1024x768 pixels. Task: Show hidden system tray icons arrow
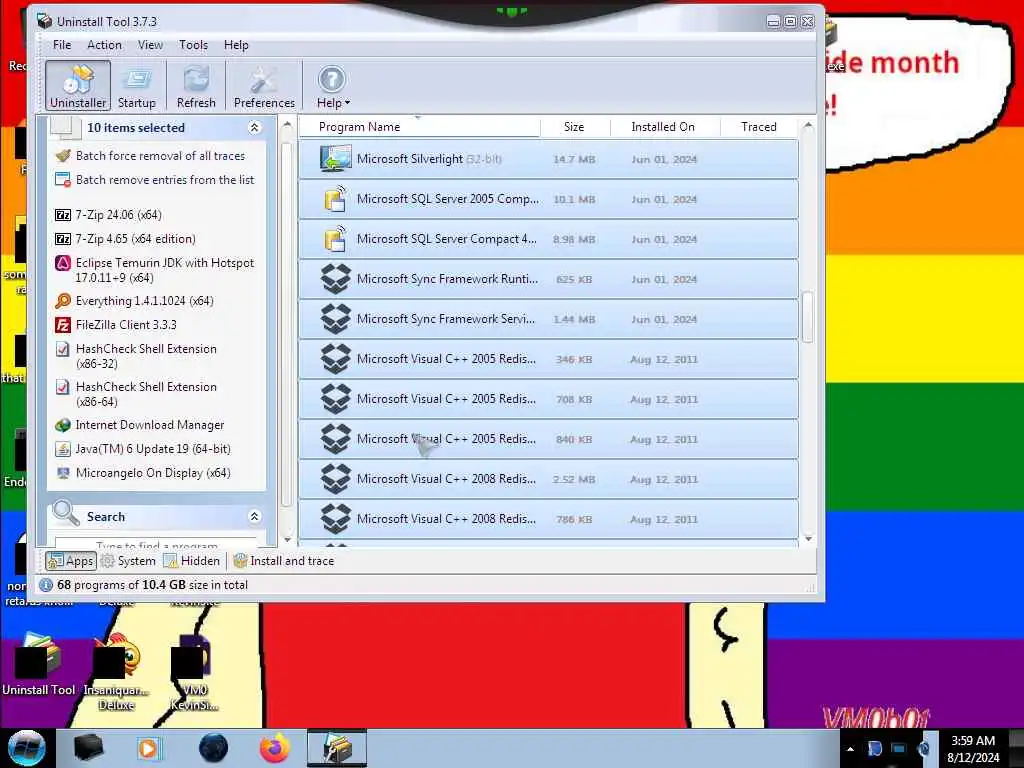(x=850, y=750)
